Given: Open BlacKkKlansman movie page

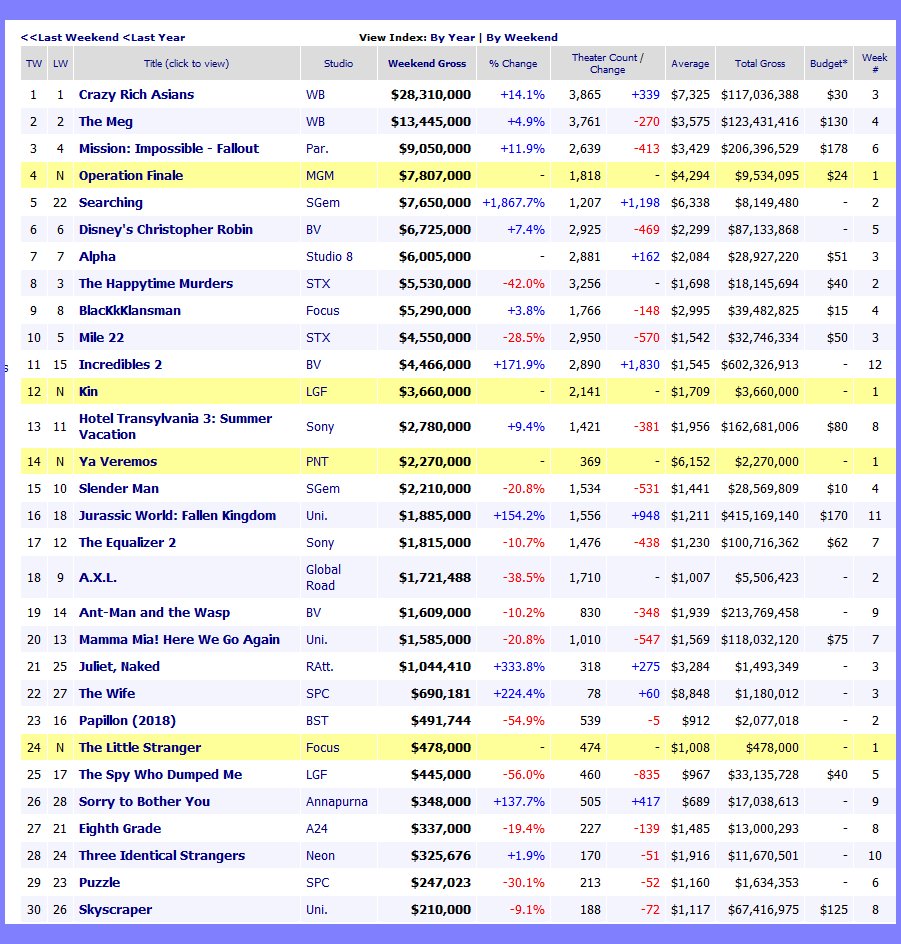Looking at the screenshot, I should coord(130,311).
